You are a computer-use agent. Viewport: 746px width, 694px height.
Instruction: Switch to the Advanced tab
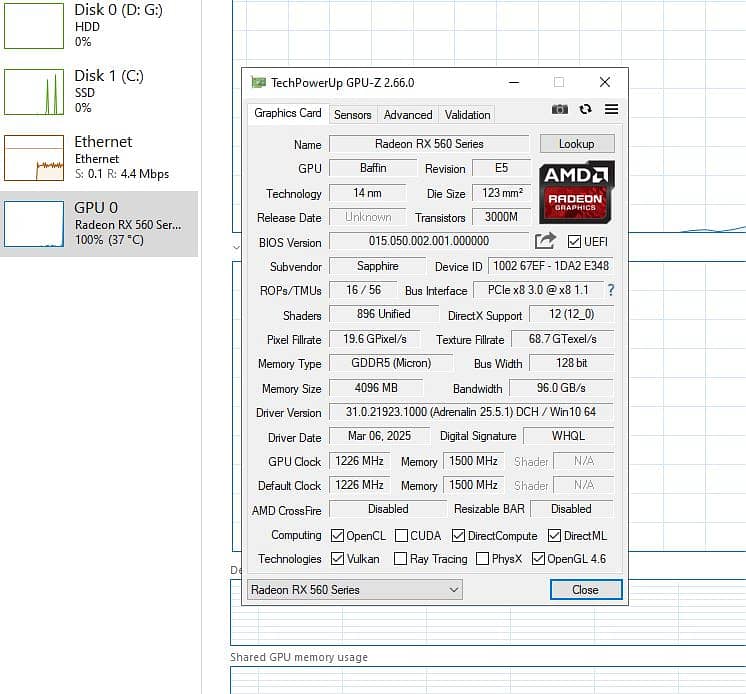coord(408,115)
